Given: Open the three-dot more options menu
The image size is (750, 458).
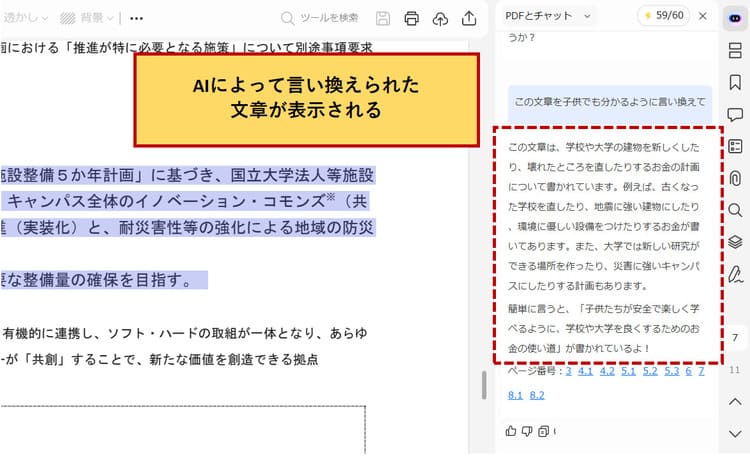Looking at the screenshot, I should [136, 18].
